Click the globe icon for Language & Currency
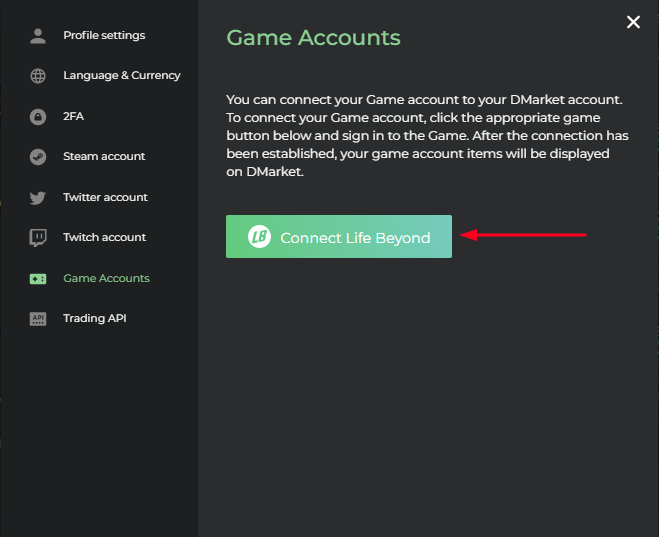The image size is (659, 537). pyautogui.click(x=38, y=76)
